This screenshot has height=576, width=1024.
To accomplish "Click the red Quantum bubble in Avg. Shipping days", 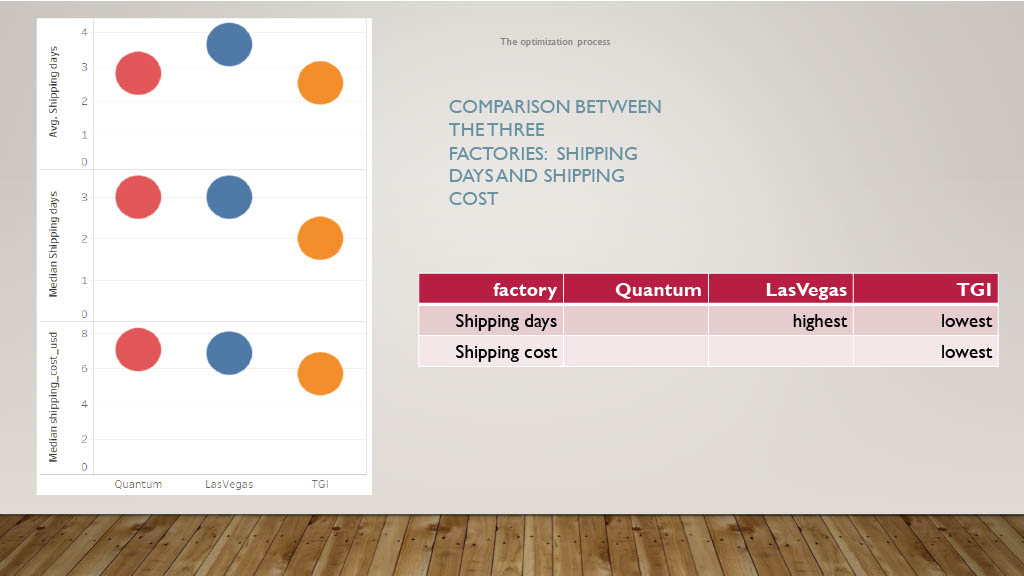I will [x=138, y=73].
